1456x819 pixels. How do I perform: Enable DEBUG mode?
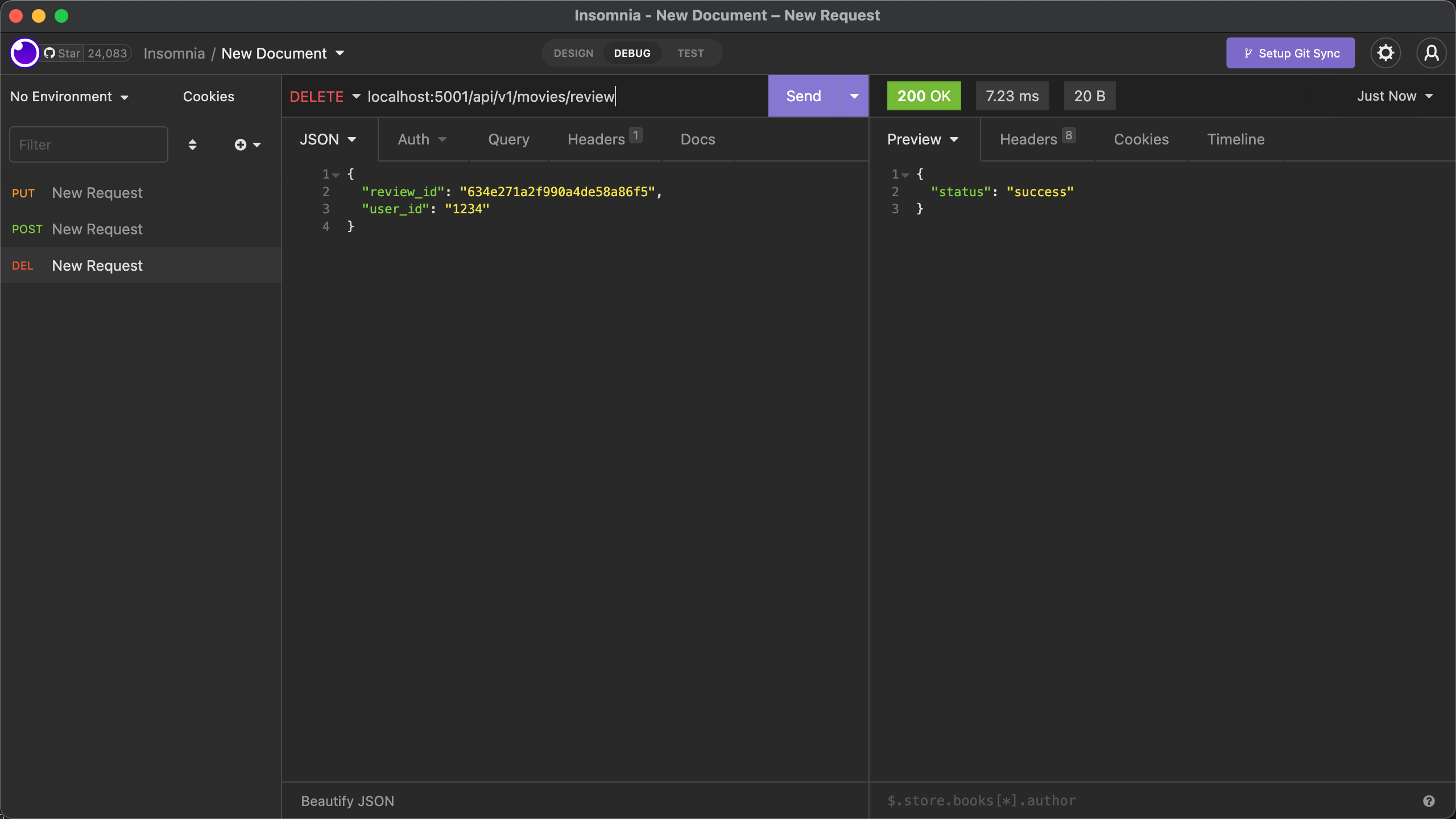pos(632,53)
